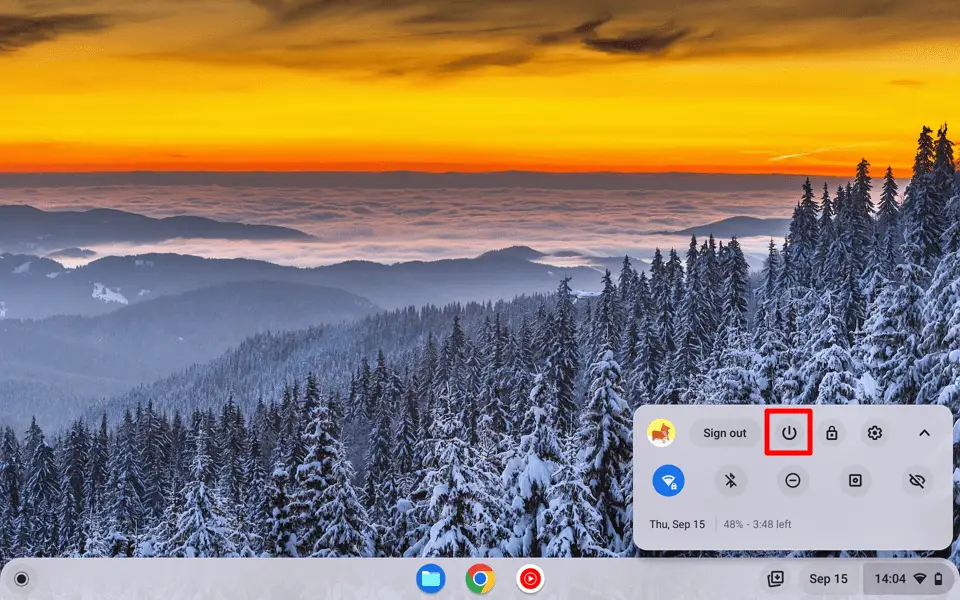Launch Google Chrome from the shelf
Viewport: 960px width, 600px height.
point(479,578)
